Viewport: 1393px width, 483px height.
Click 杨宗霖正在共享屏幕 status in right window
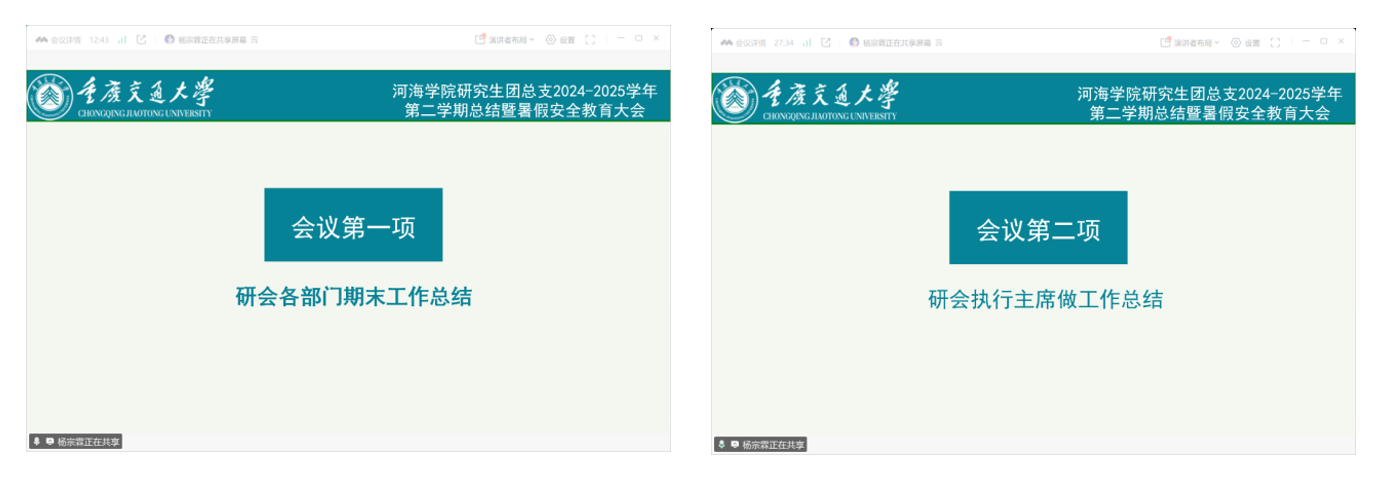895,43
